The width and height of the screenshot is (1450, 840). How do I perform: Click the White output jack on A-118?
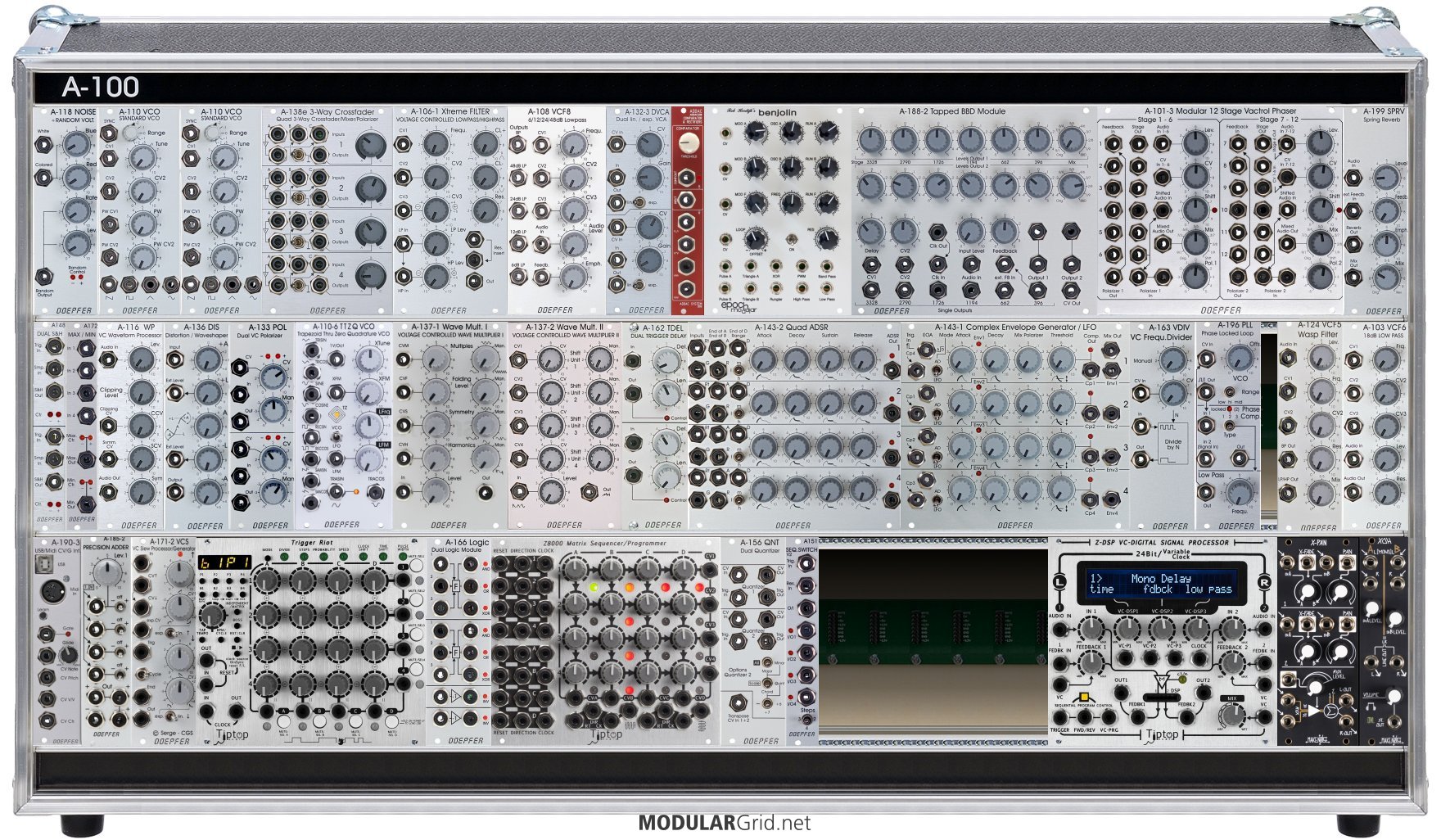[44, 146]
